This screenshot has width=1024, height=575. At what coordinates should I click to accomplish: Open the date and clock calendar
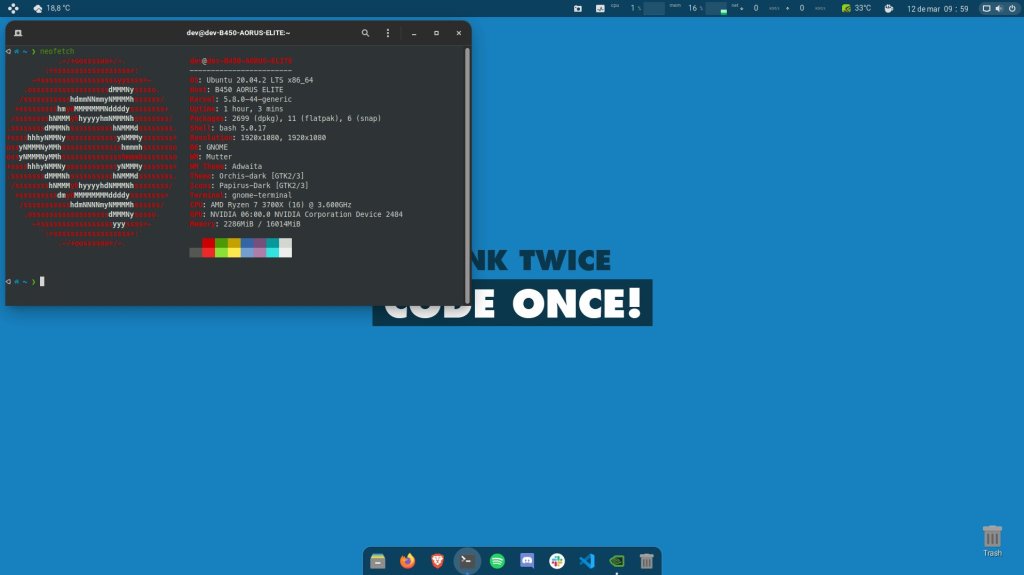(937, 8)
